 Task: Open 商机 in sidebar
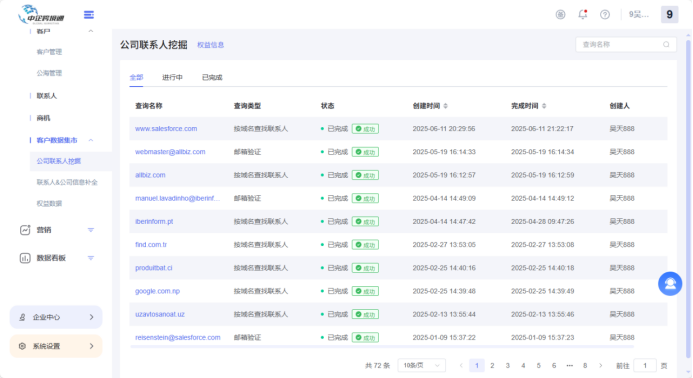tap(43, 118)
